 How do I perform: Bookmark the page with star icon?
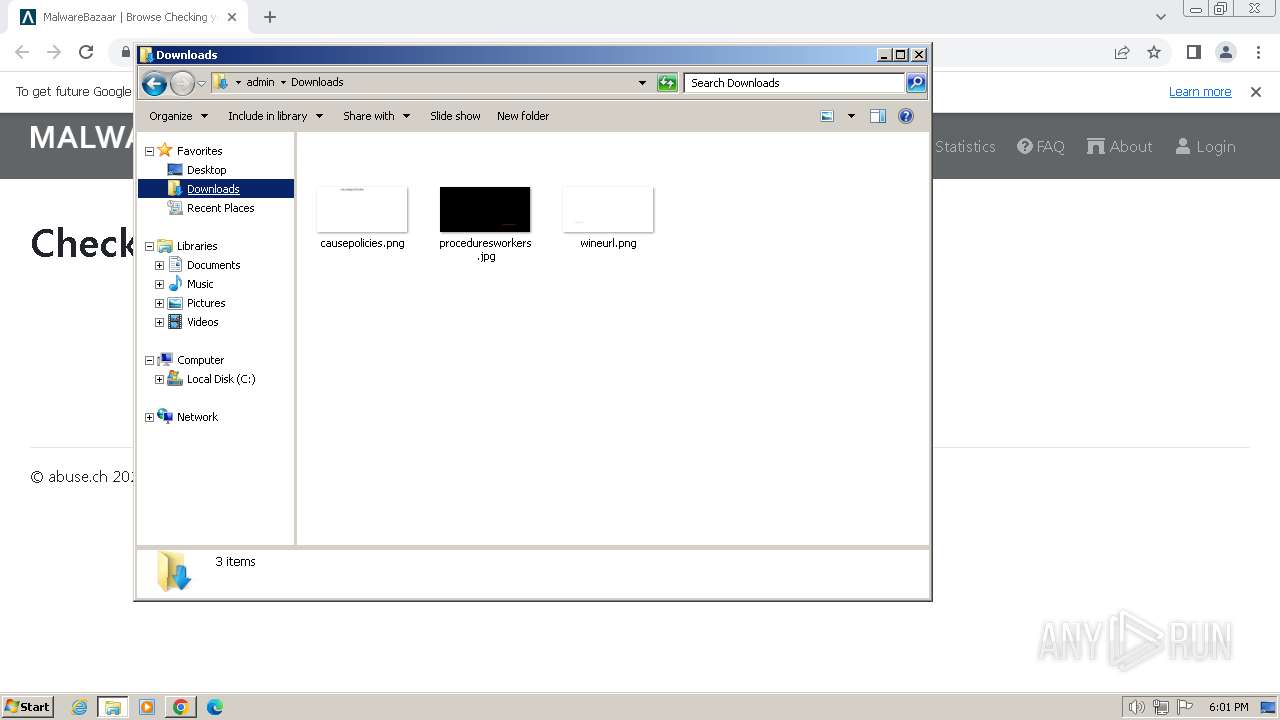[1154, 52]
